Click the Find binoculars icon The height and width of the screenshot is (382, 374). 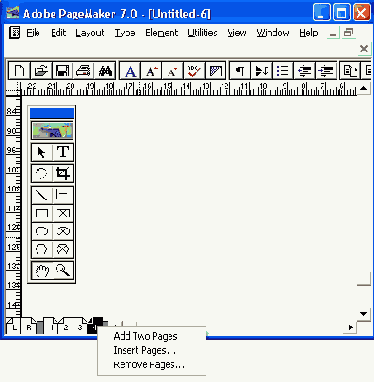tap(105, 71)
